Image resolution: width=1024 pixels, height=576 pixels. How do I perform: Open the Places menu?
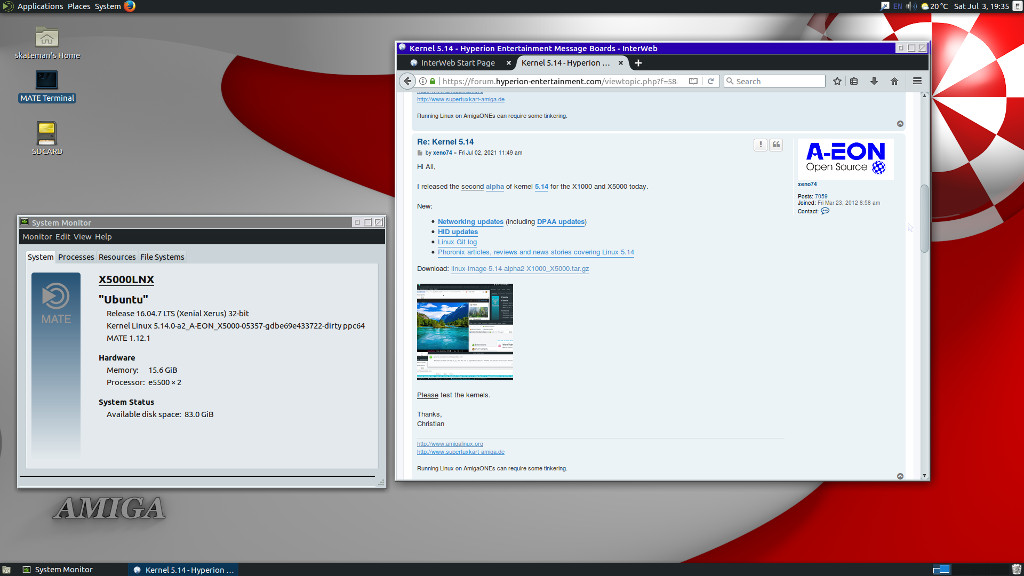(x=79, y=6)
